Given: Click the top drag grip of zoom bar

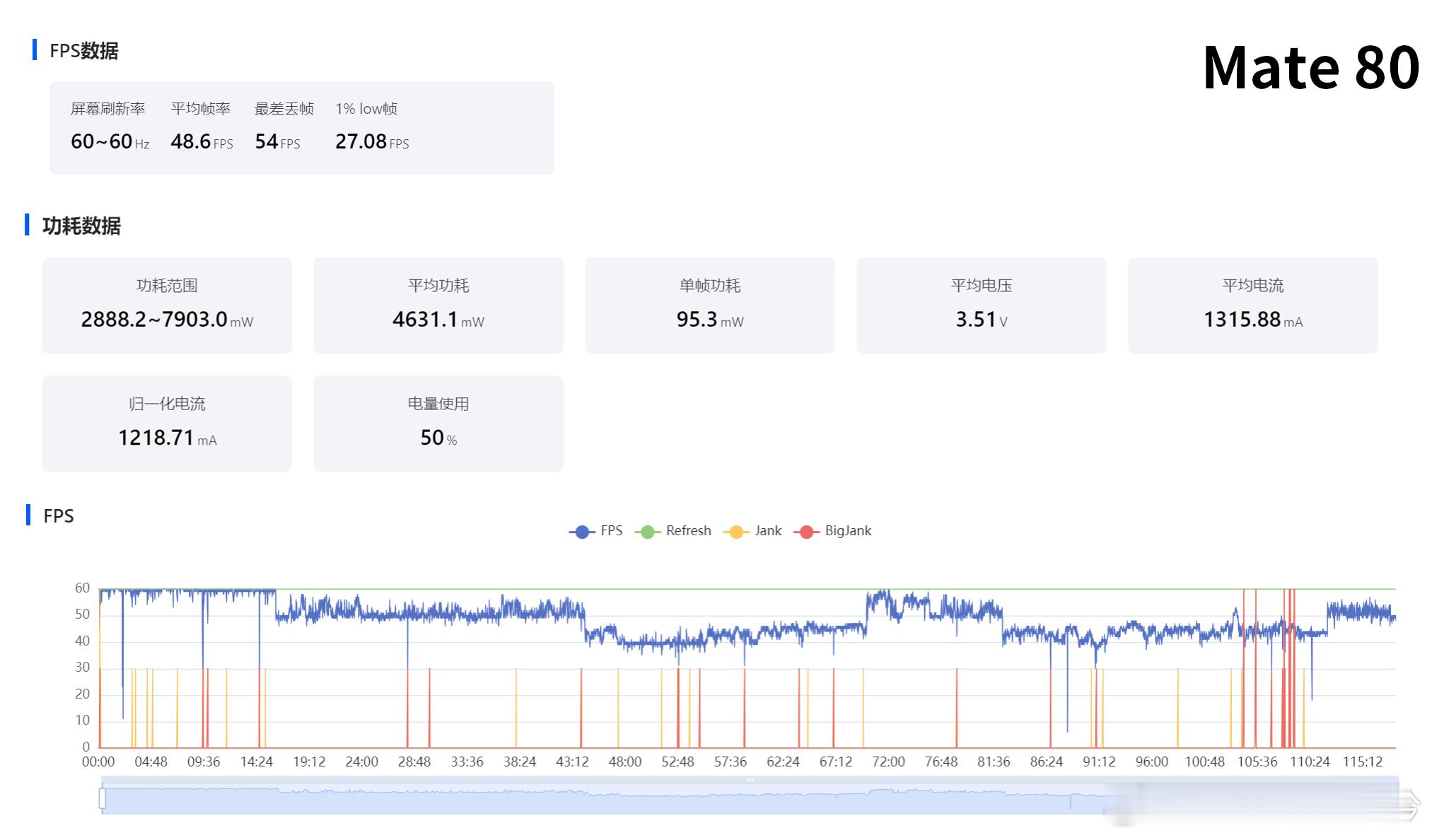Looking at the screenshot, I should tap(750, 779).
